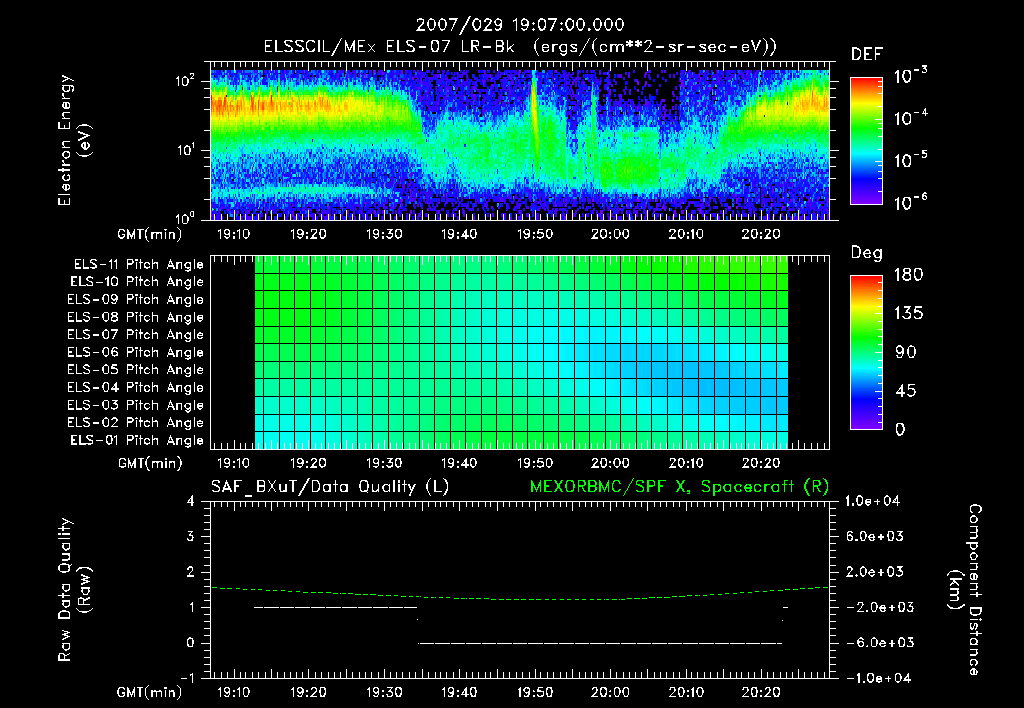Click the 180 tick on the Deg scale
1024x708 pixels.
[909, 275]
